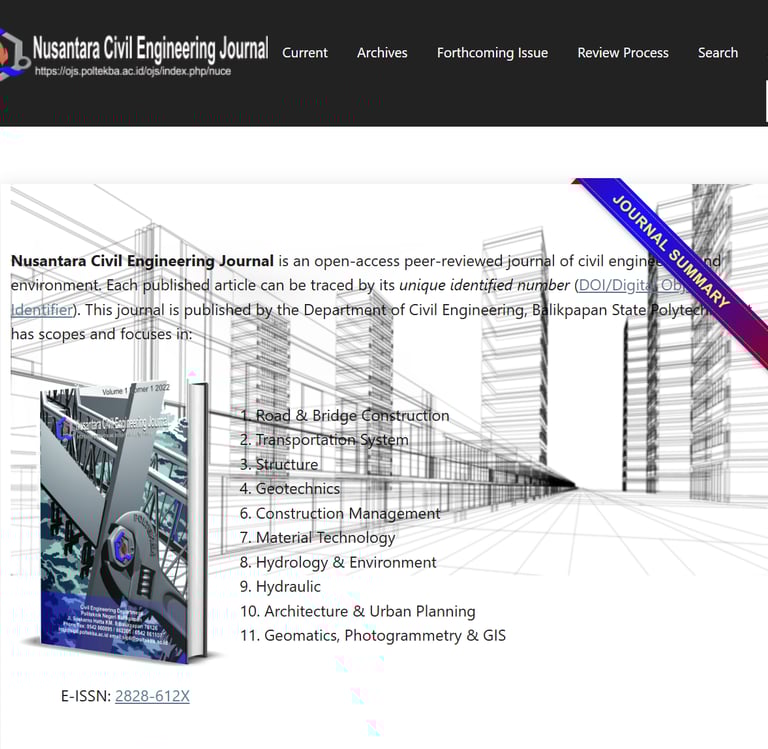This screenshot has width=768, height=749.
Task: Open the Current issue menu item
Action: coord(305,53)
